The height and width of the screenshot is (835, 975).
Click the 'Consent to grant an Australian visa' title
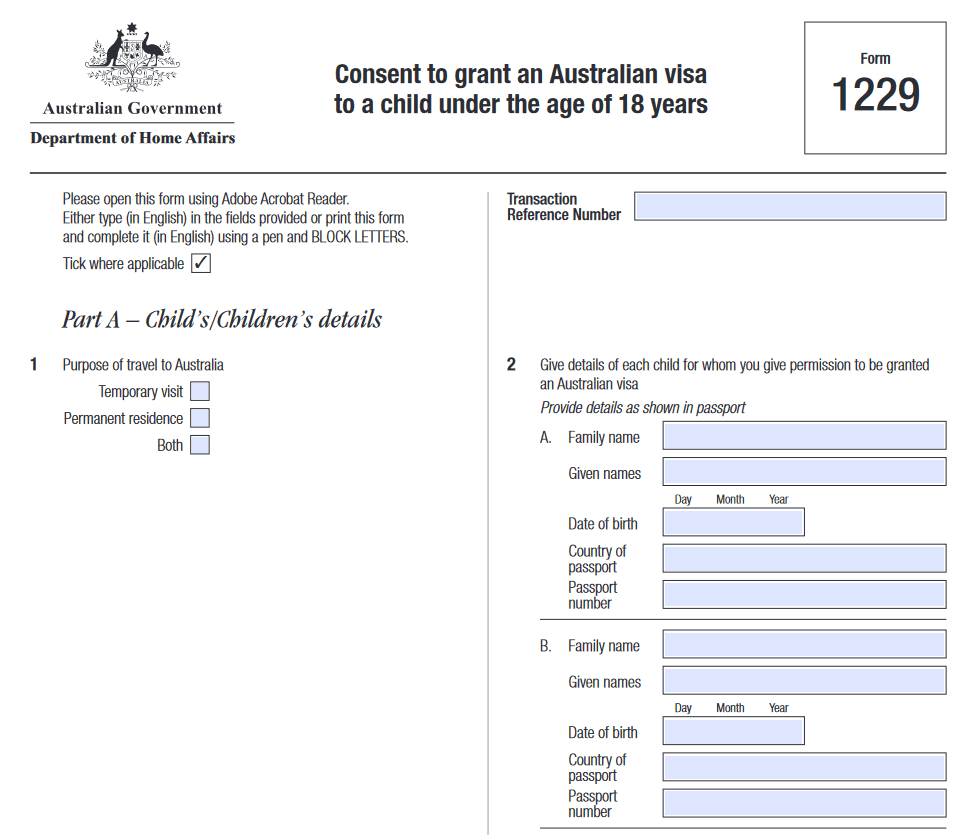pos(520,89)
